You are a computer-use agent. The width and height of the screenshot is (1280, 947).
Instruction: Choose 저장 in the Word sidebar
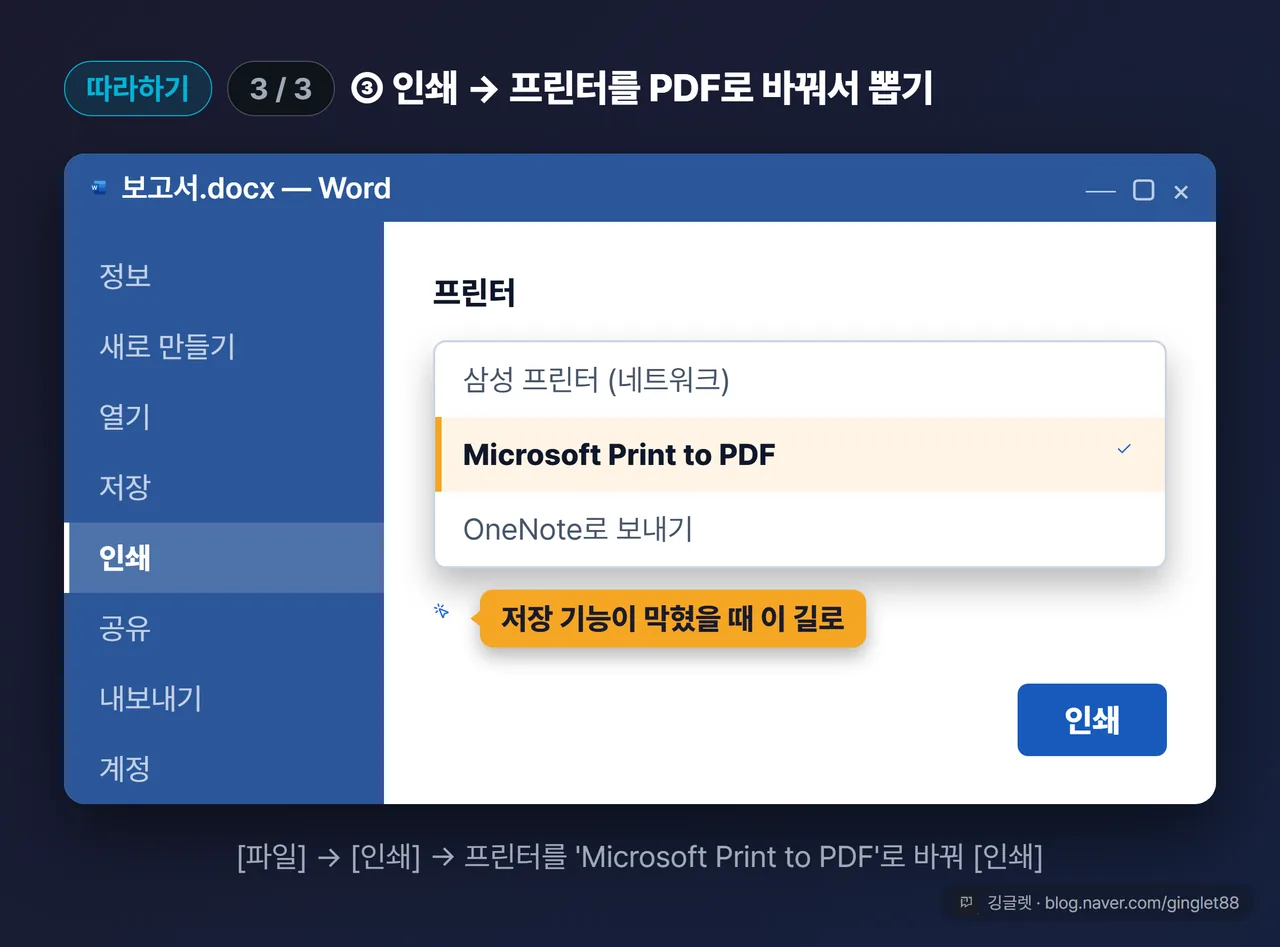224,487
